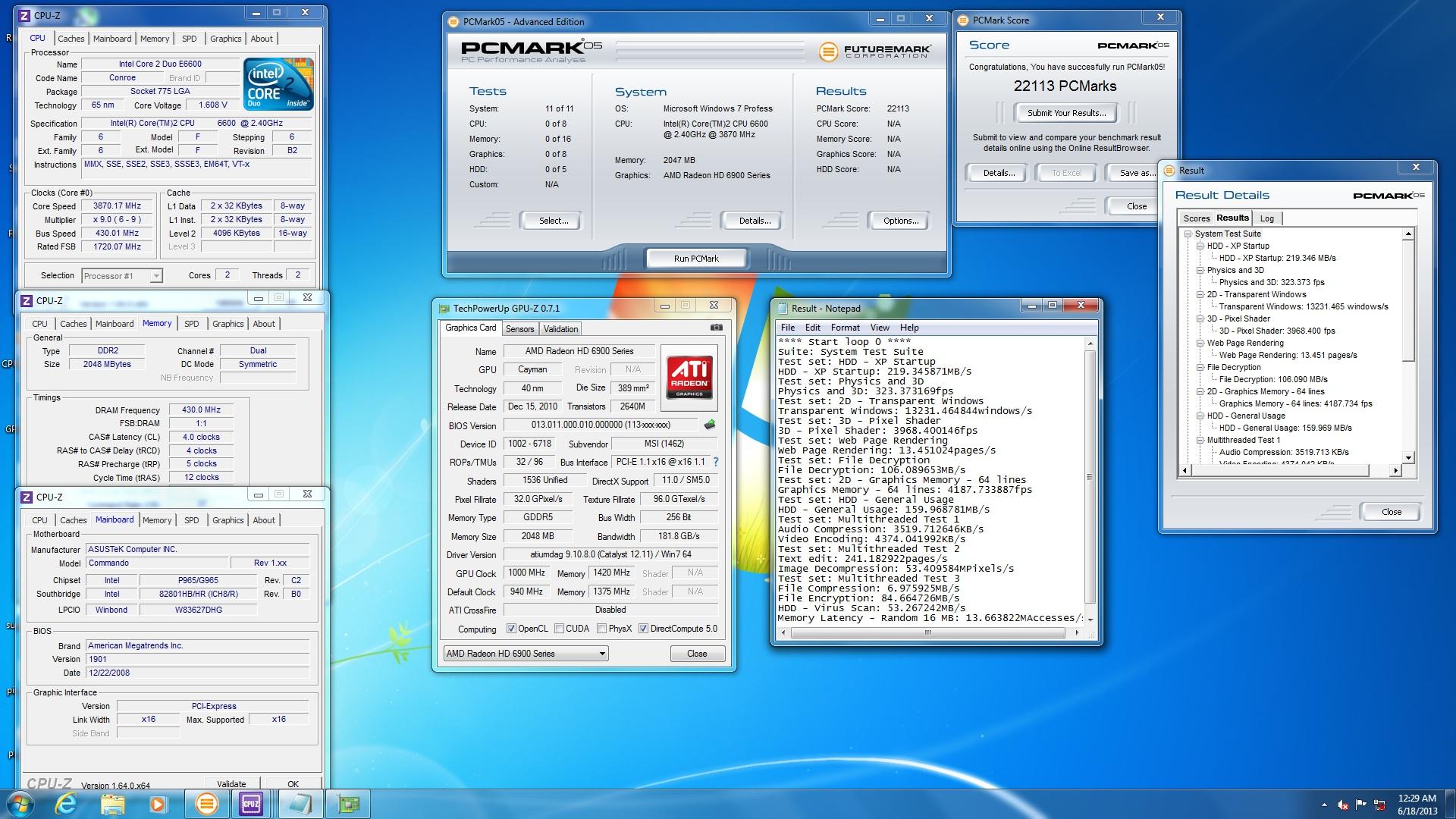This screenshot has width=1456, height=819.
Task: Toggle the OpenCL checkbox in GPU-Z
Action: [511, 629]
